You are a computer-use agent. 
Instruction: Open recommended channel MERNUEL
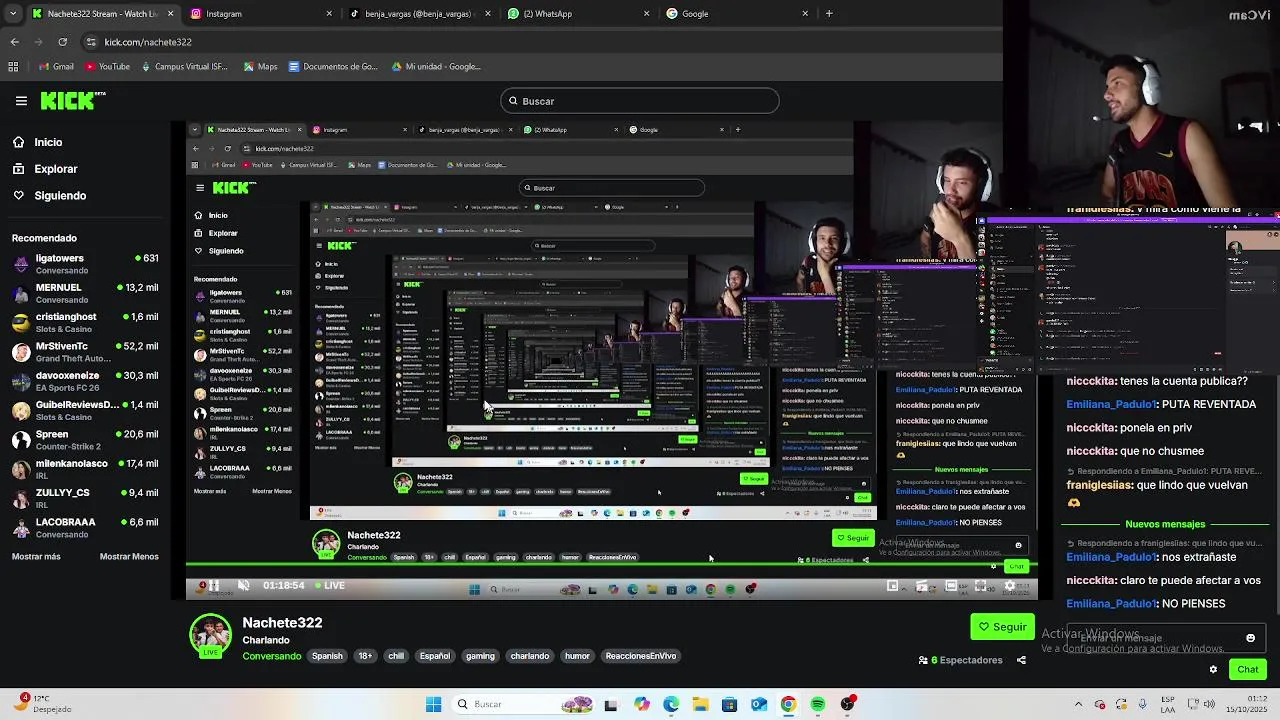coord(85,293)
